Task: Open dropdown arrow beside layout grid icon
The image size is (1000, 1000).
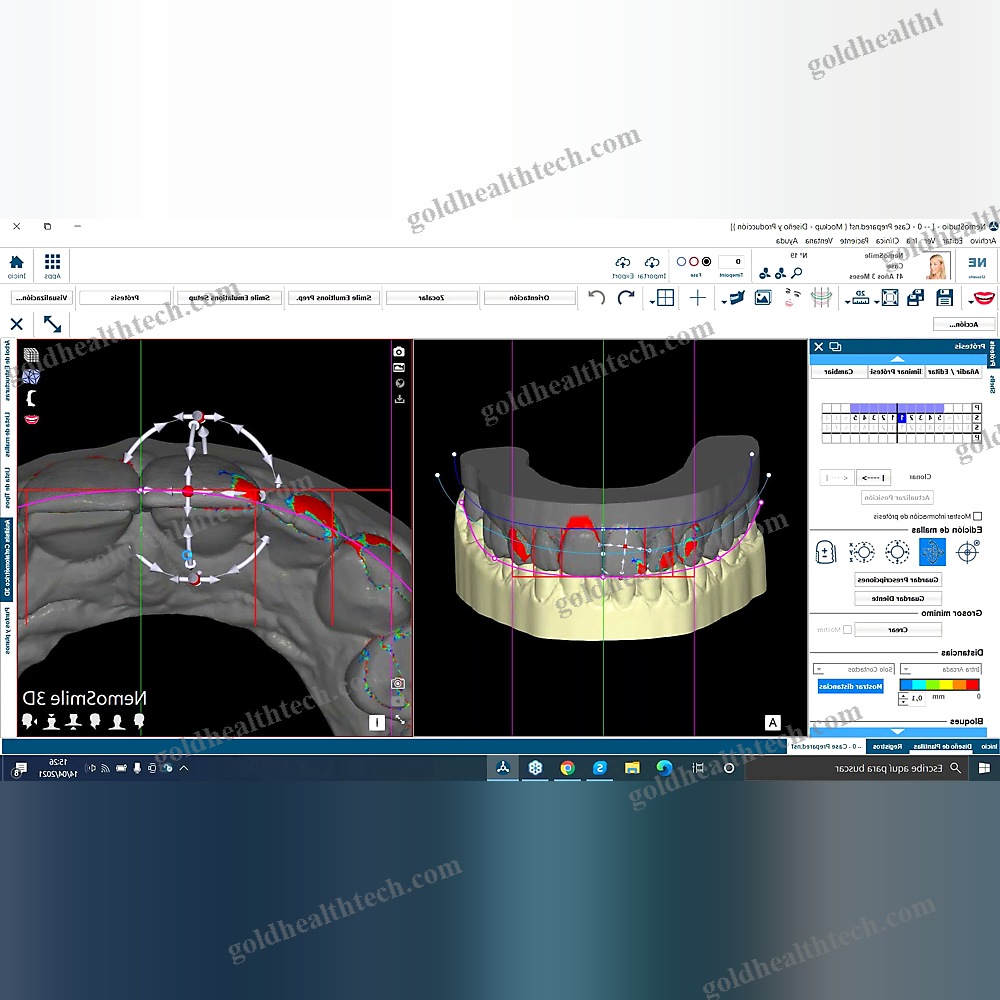Action: coord(652,301)
